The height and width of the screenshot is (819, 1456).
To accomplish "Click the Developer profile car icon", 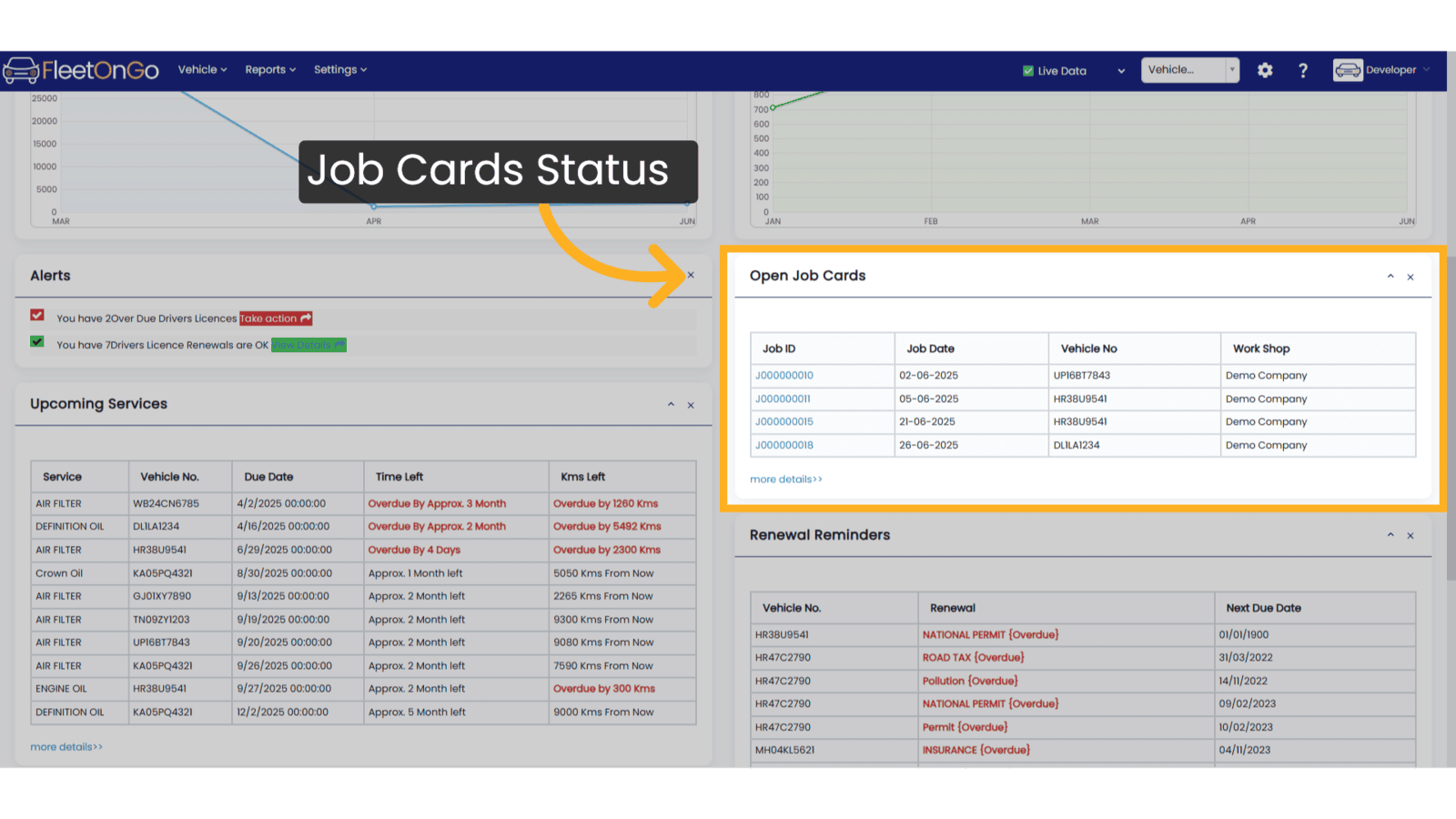I will point(1348,70).
